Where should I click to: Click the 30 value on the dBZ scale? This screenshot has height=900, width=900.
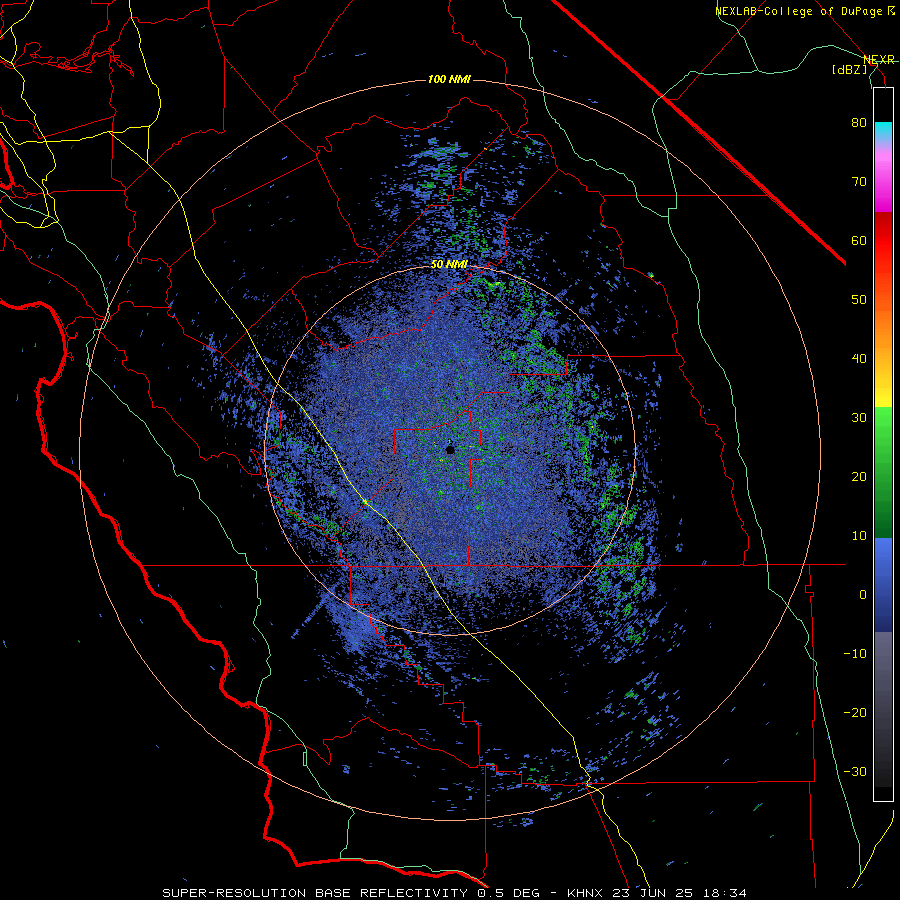click(x=859, y=418)
